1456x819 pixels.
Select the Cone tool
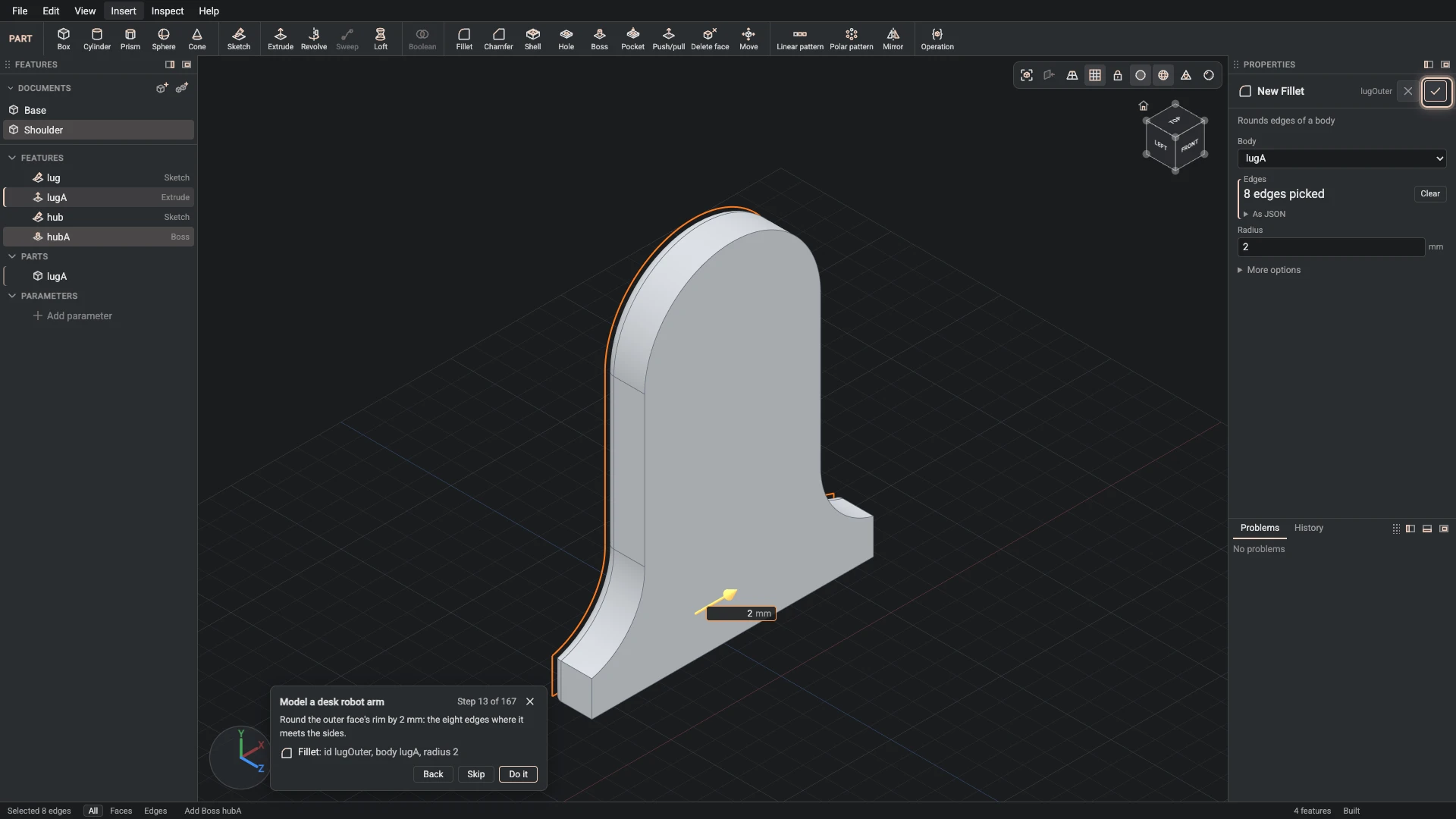click(197, 39)
